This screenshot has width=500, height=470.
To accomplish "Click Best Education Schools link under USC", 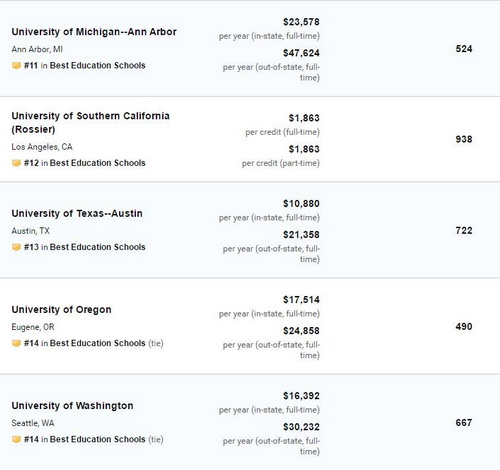I will tap(98, 163).
